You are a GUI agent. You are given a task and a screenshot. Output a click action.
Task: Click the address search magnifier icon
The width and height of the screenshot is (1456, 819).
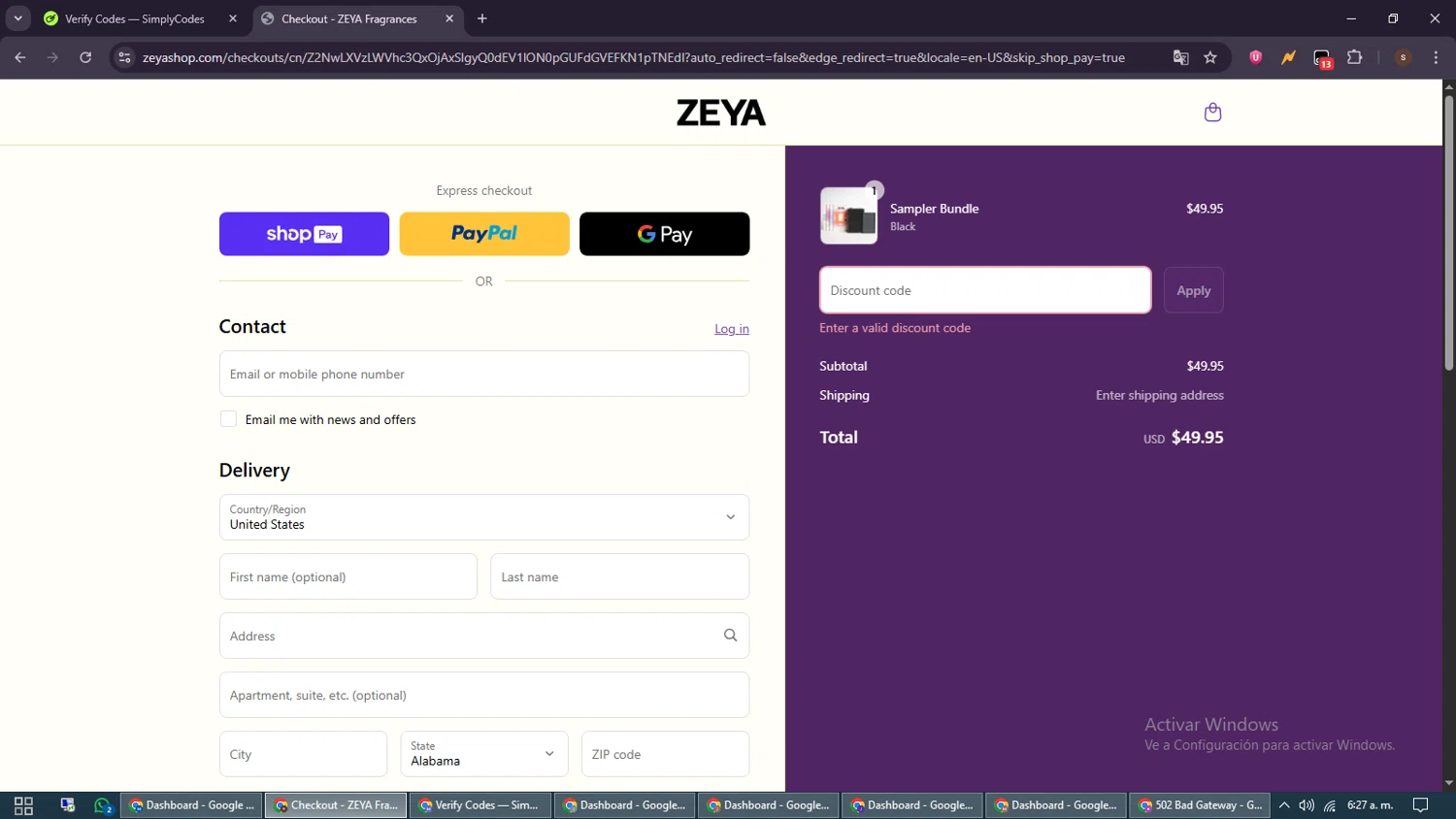pos(730,636)
